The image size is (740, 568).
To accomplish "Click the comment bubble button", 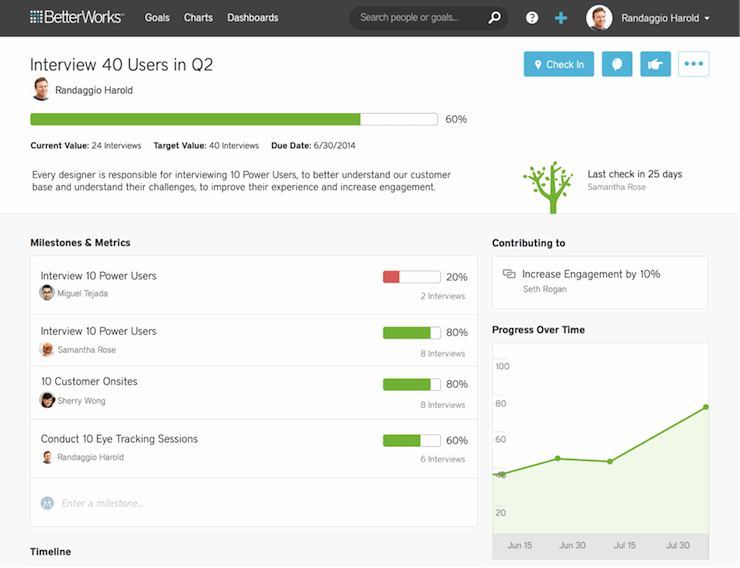I will pos(616,64).
